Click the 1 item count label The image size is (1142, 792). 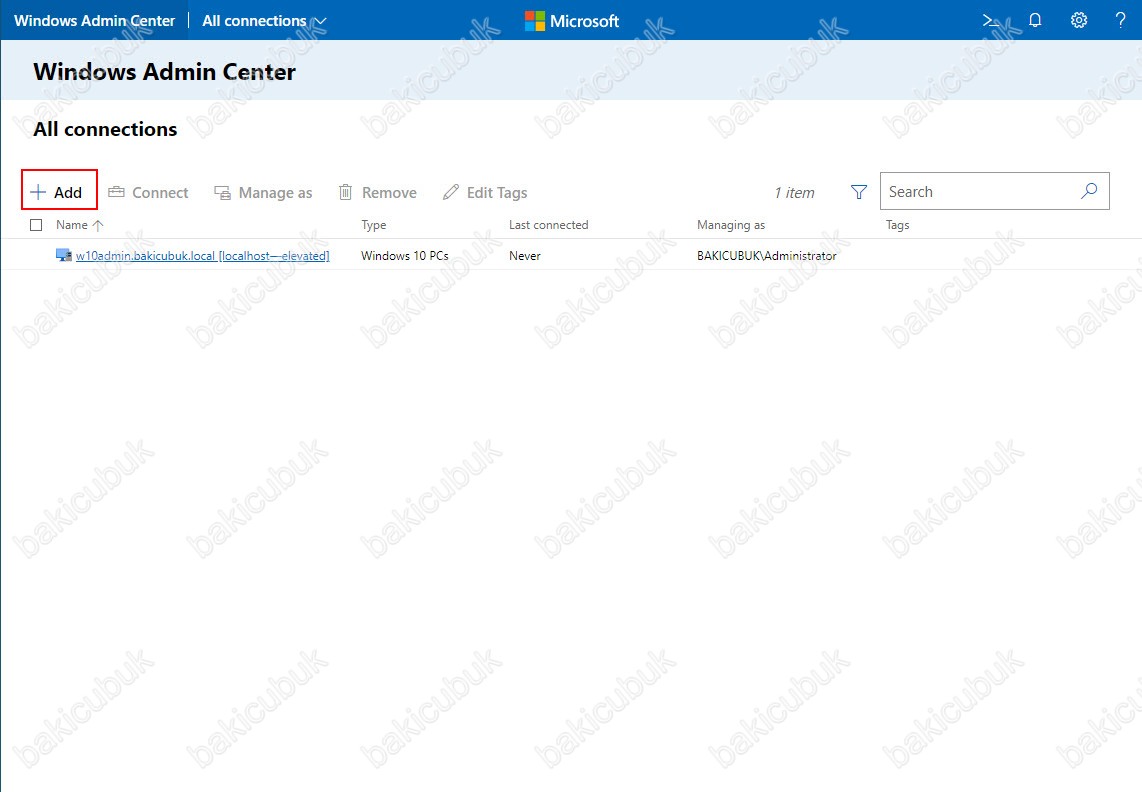(x=794, y=192)
